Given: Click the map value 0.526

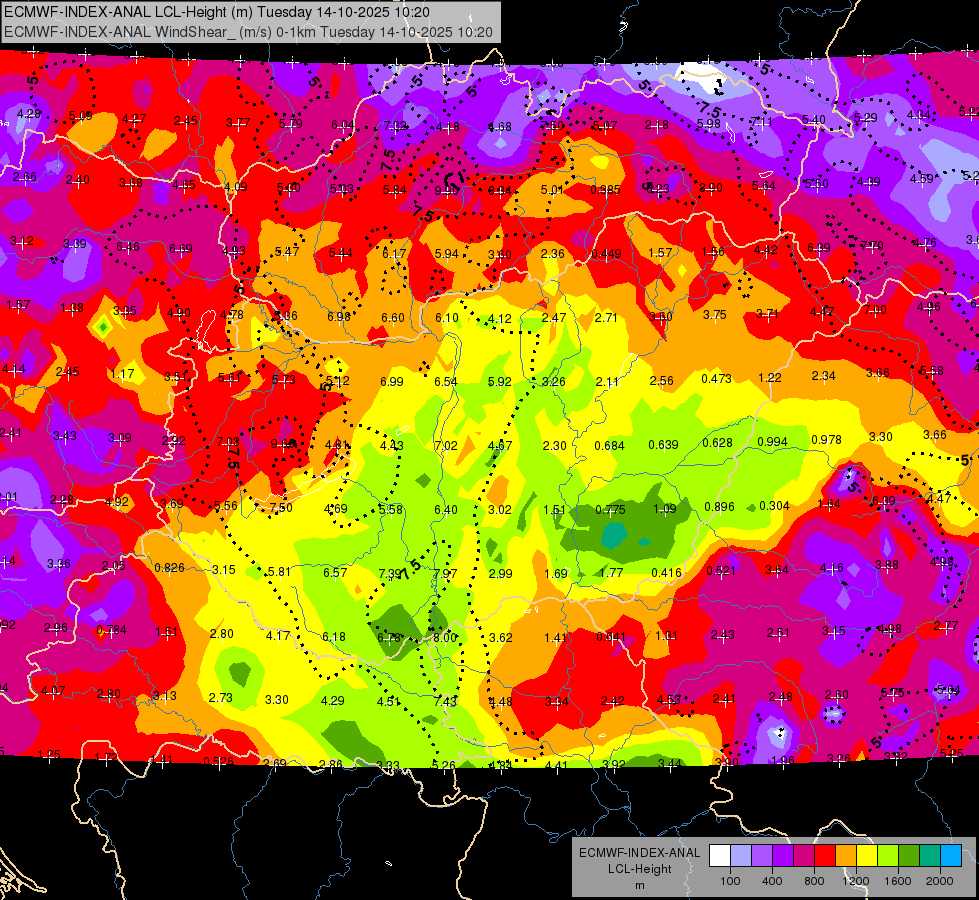Looking at the screenshot, I should pyautogui.click(x=219, y=761).
